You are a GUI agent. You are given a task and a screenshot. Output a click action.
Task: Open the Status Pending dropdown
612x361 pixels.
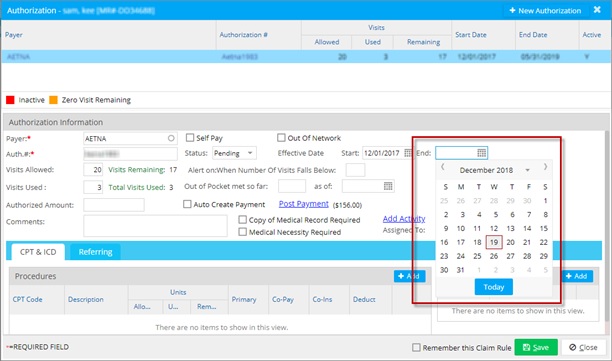pos(234,153)
